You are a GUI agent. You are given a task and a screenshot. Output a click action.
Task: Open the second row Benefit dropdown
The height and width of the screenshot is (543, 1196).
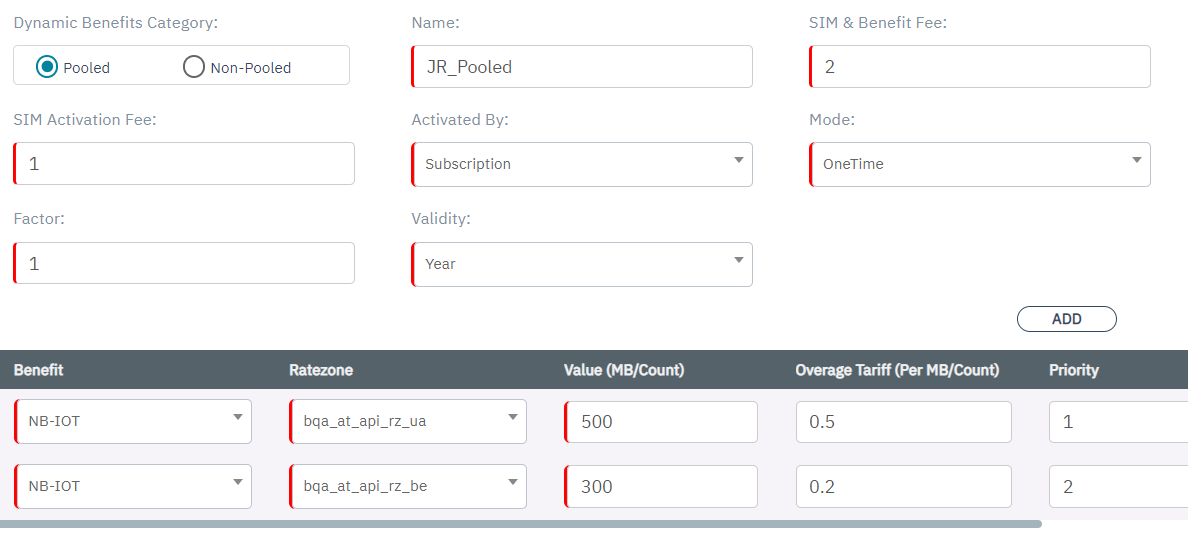[x=133, y=486]
